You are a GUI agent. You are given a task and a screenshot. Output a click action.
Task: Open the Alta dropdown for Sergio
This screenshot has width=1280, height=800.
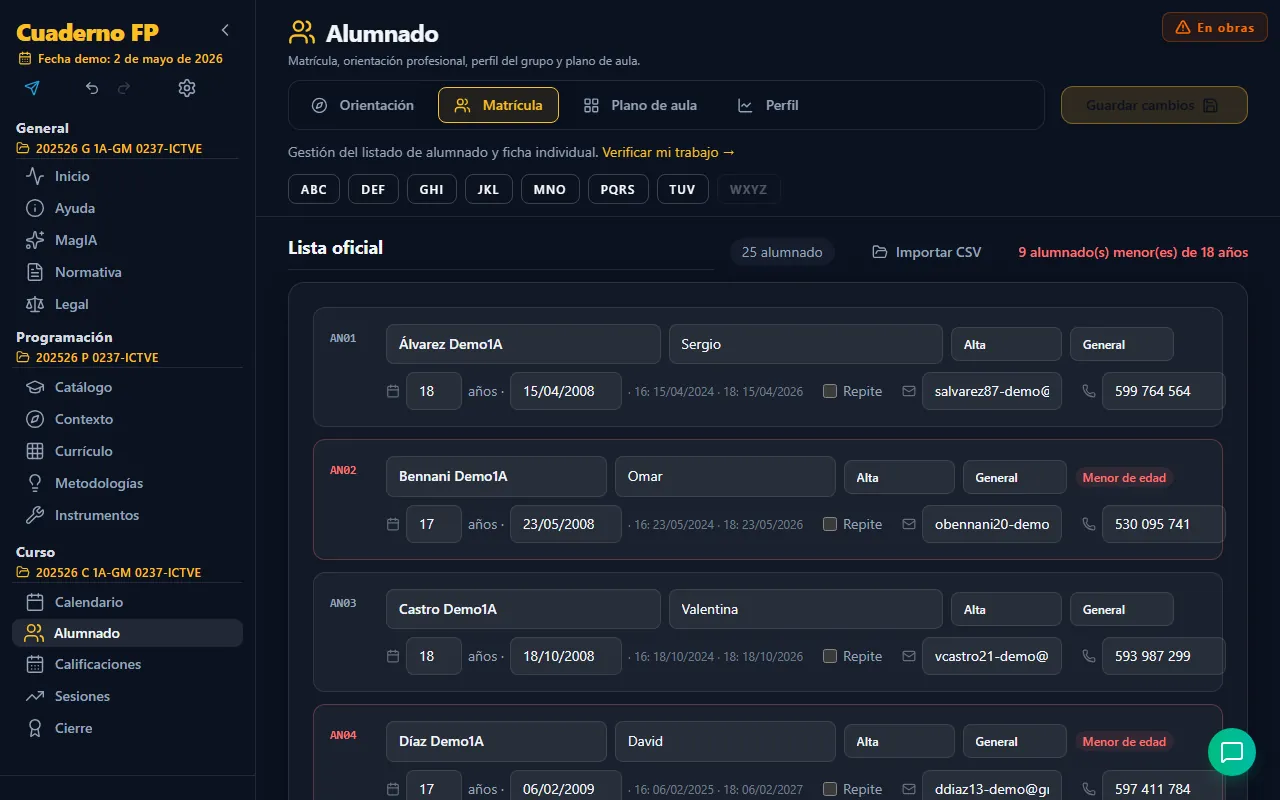1006,344
